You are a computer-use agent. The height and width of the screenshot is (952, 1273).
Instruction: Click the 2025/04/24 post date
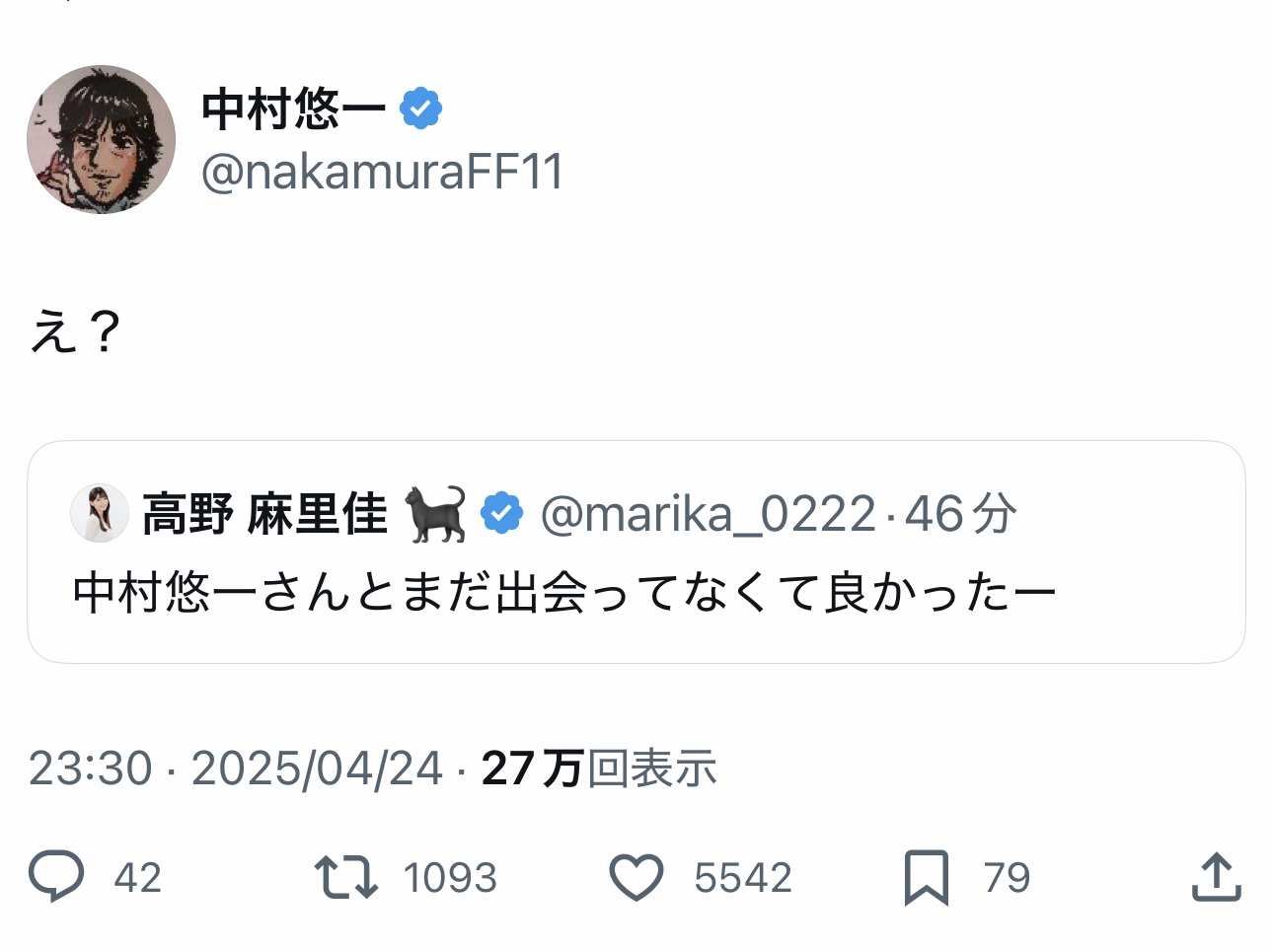(x=317, y=769)
